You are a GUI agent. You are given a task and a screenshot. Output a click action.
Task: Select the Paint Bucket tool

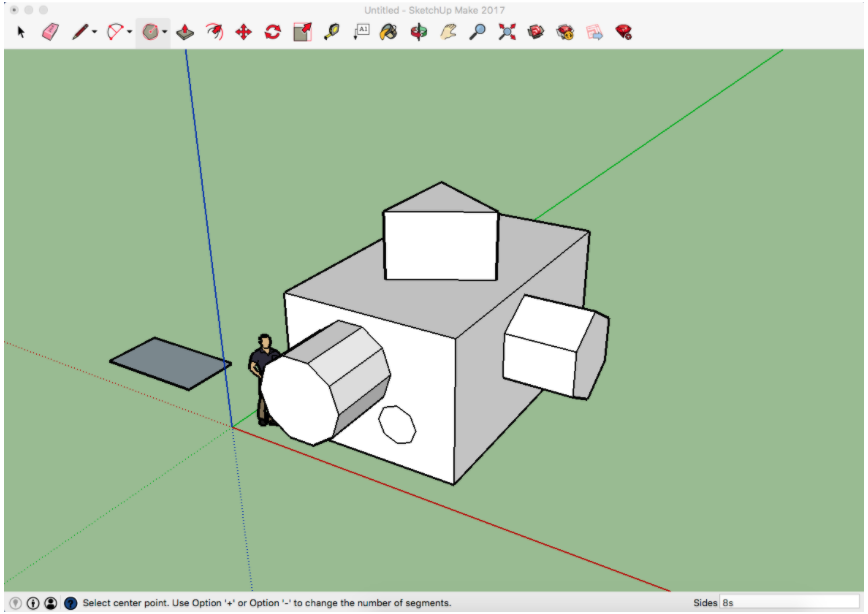pyautogui.click(x=389, y=32)
